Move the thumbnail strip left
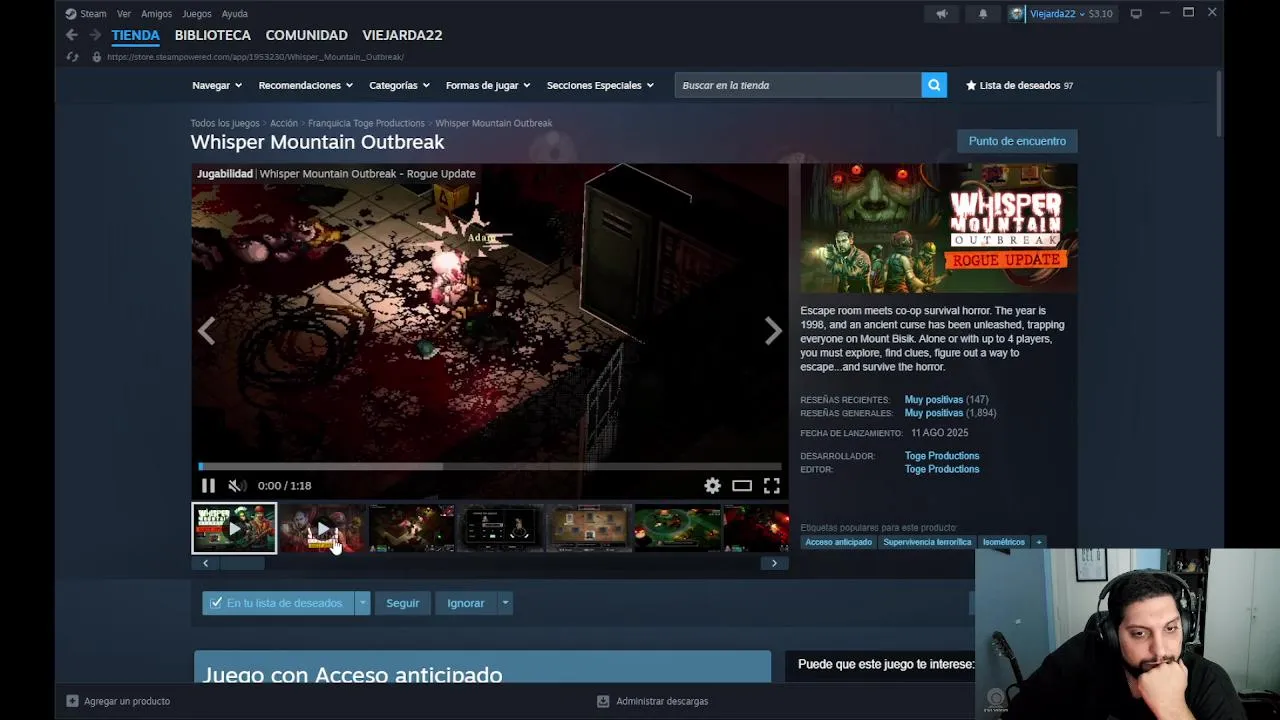This screenshot has height=720, width=1280. [x=205, y=563]
